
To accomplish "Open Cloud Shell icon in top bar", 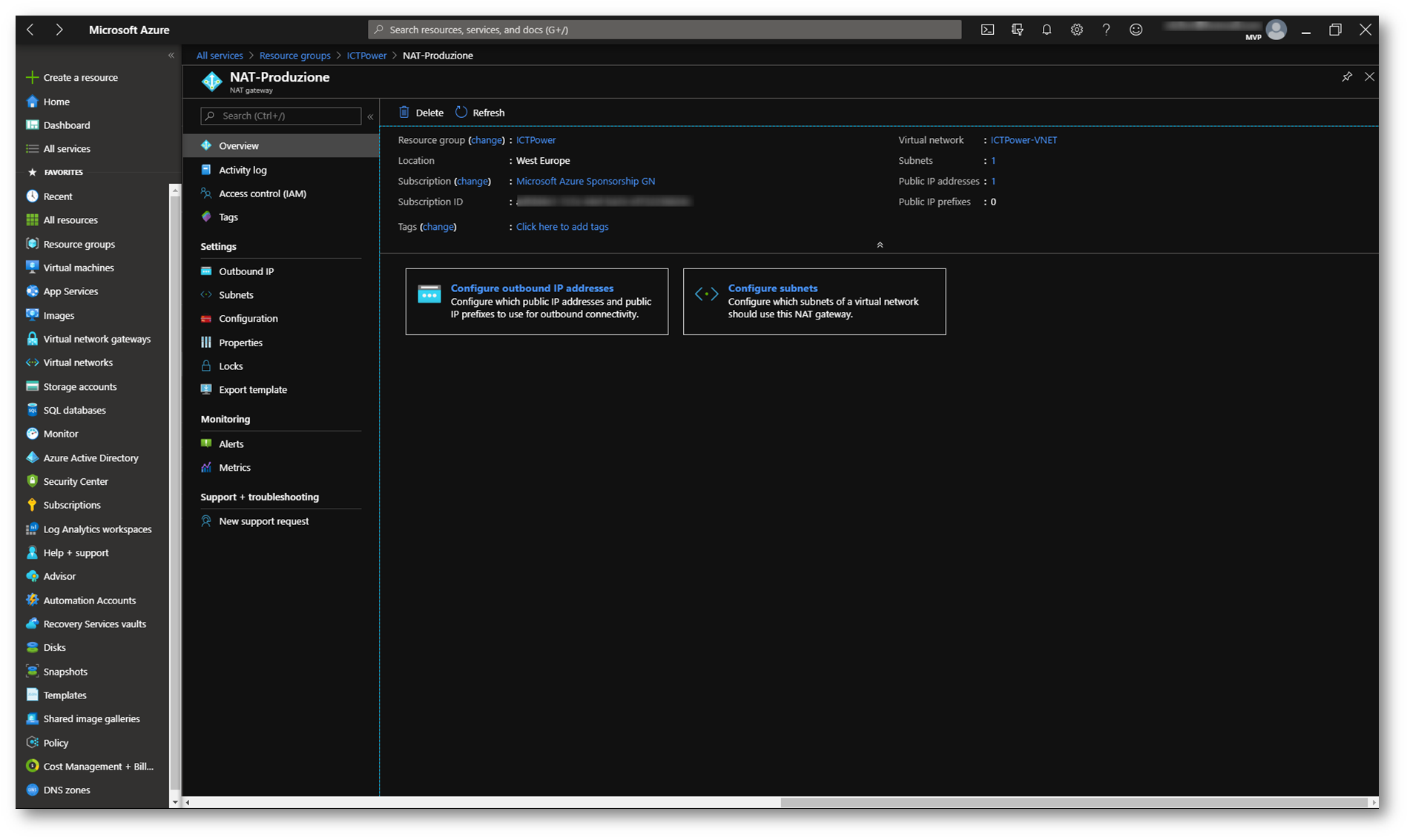I will (x=987, y=30).
